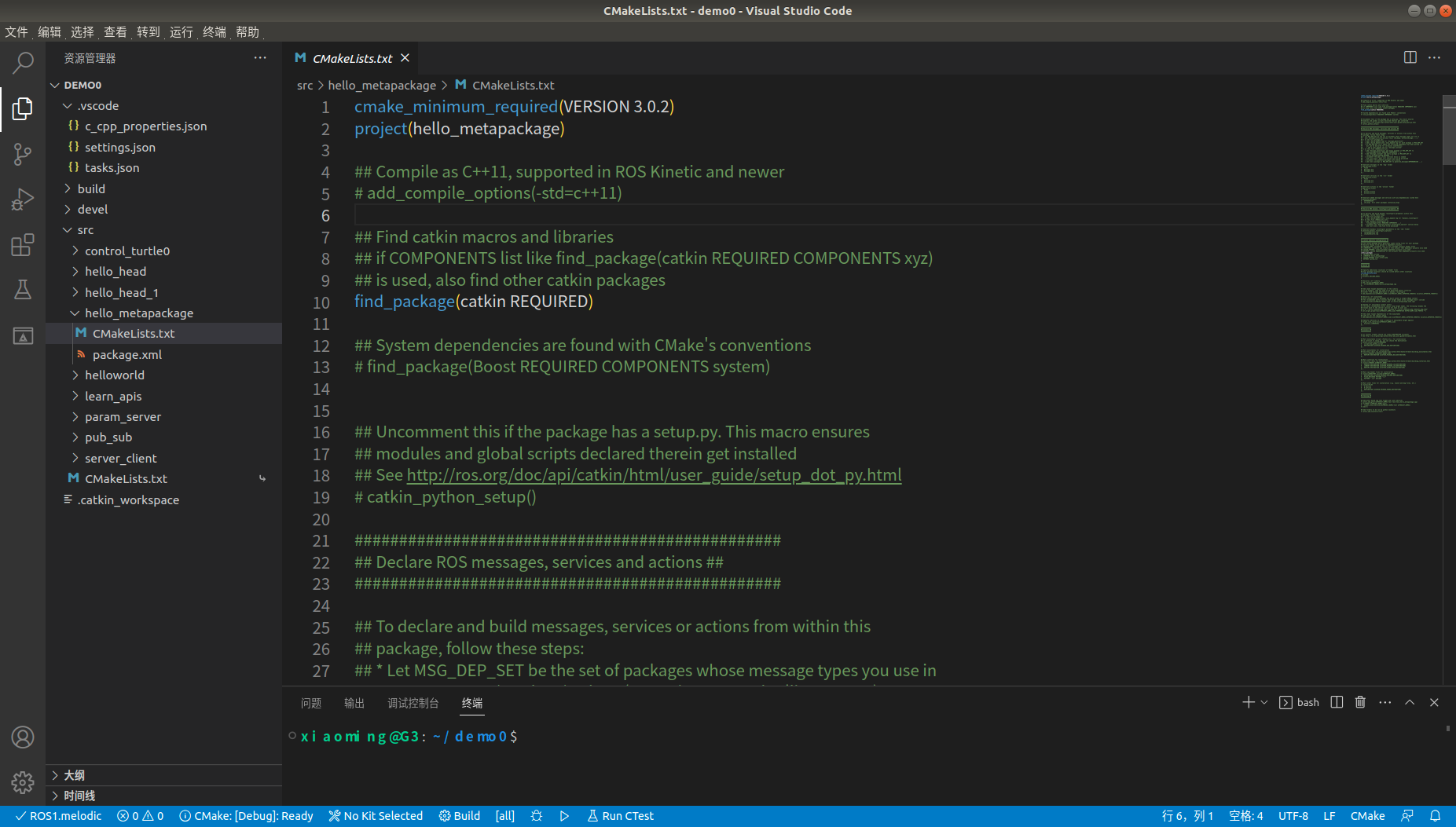This screenshot has width=1456, height=827.
Task: Click CMake: [Debug]: Ready status item
Action: click(246, 816)
